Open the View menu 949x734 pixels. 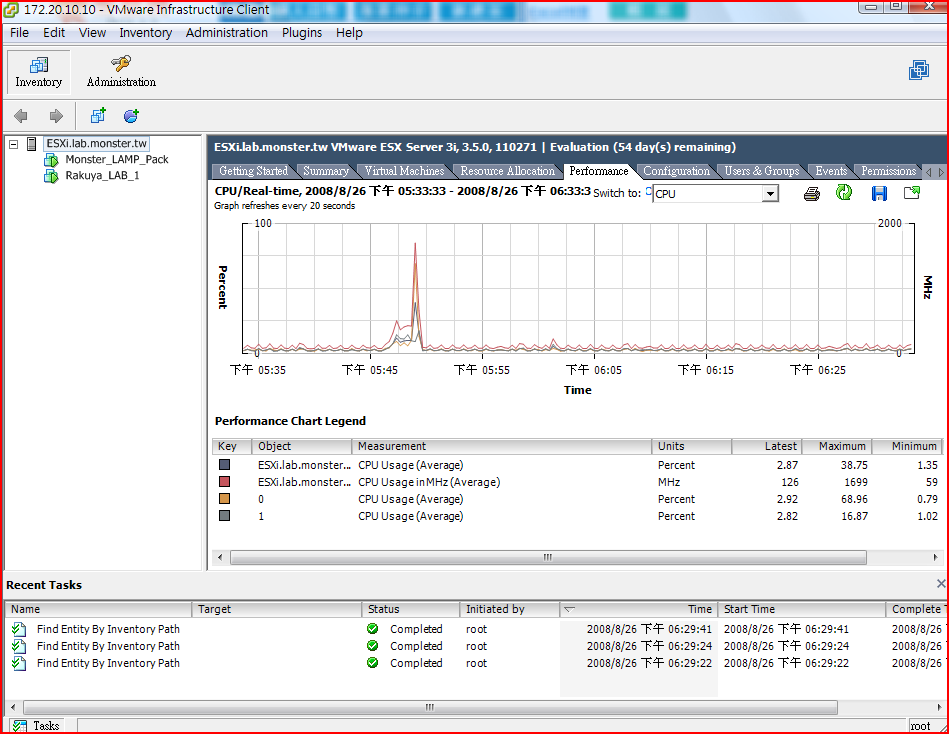pos(92,33)
